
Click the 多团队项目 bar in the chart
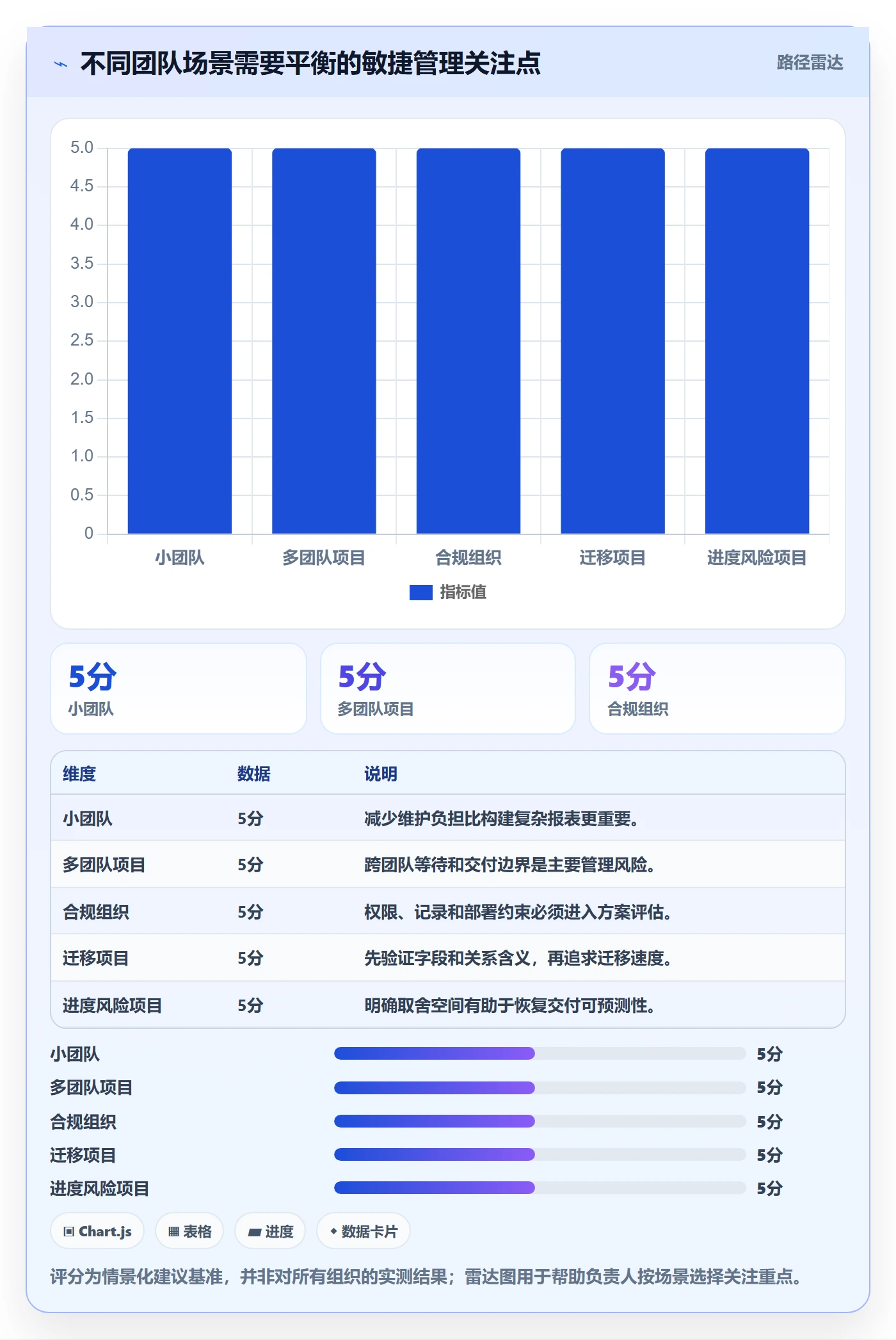tap(324, 340)
